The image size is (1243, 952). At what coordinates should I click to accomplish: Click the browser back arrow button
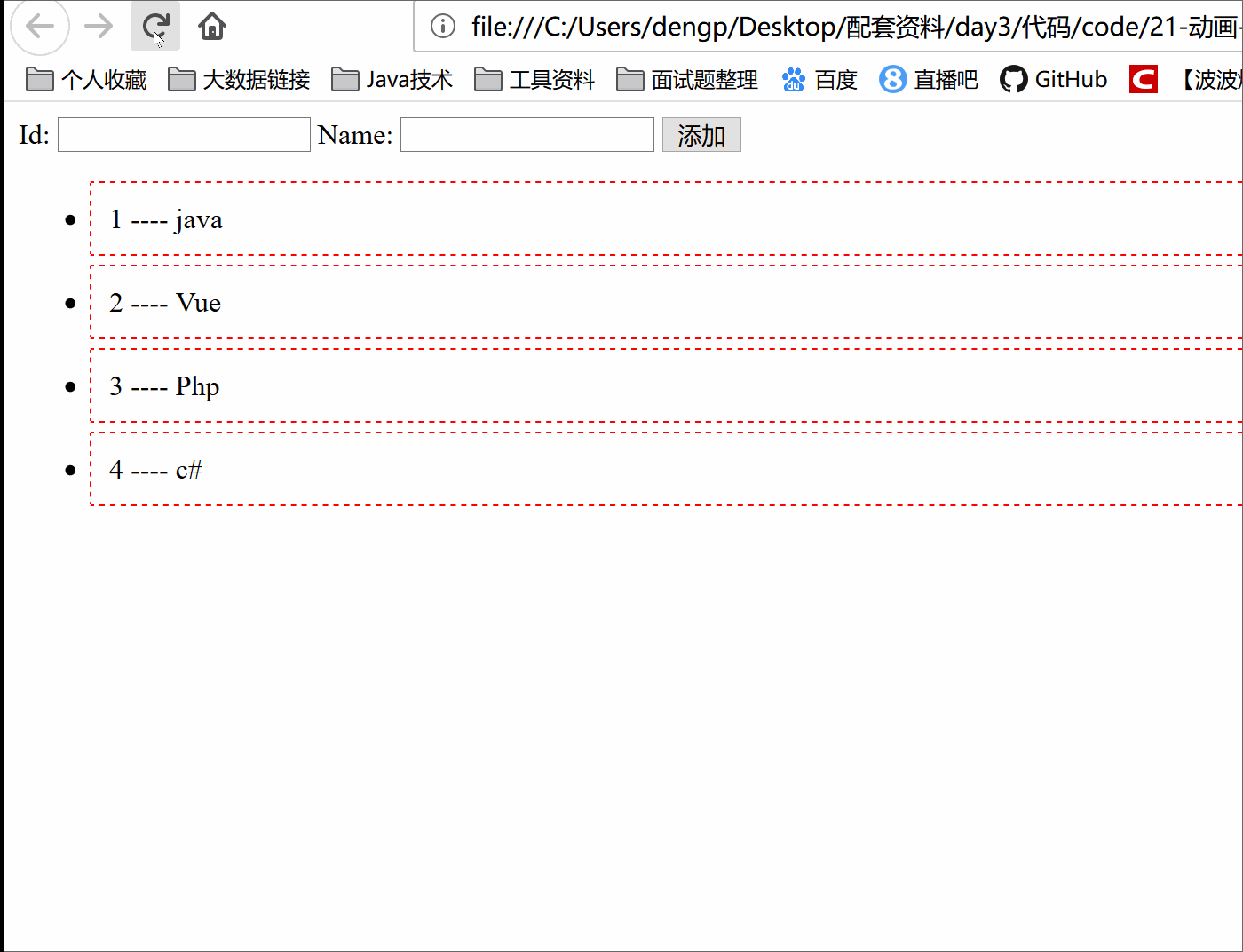[x=40, y=27]
